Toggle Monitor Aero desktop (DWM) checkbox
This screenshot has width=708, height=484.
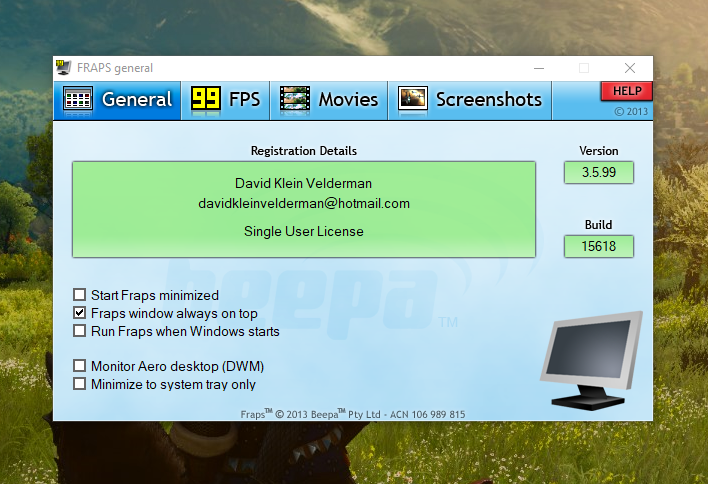click(79, 366)
